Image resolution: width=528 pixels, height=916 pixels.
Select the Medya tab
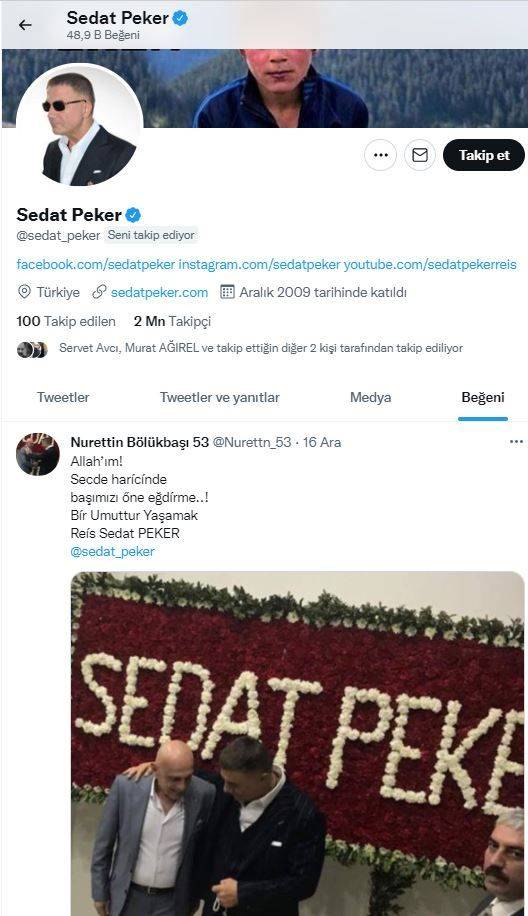370,398
